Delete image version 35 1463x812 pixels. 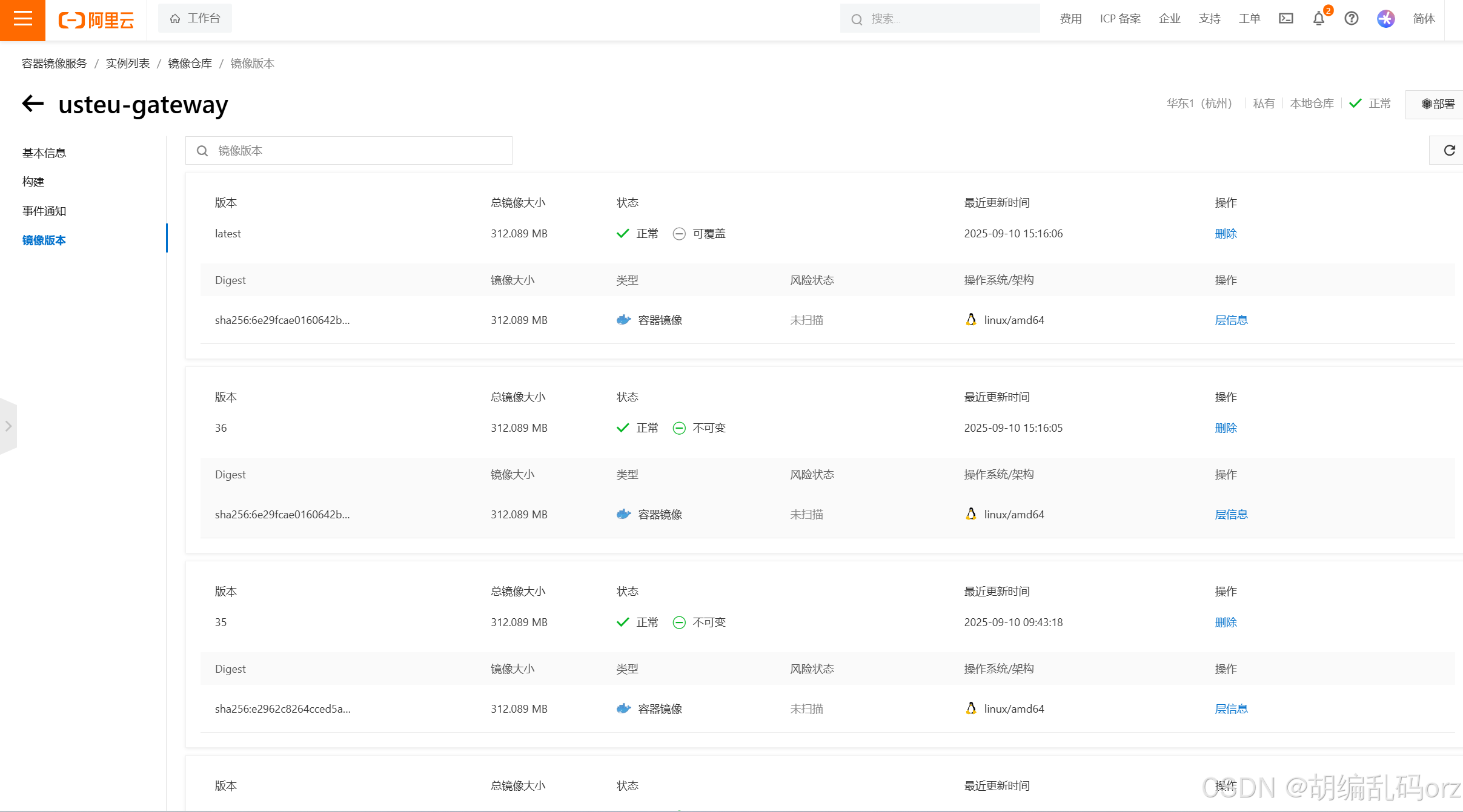coord(1226,622)
